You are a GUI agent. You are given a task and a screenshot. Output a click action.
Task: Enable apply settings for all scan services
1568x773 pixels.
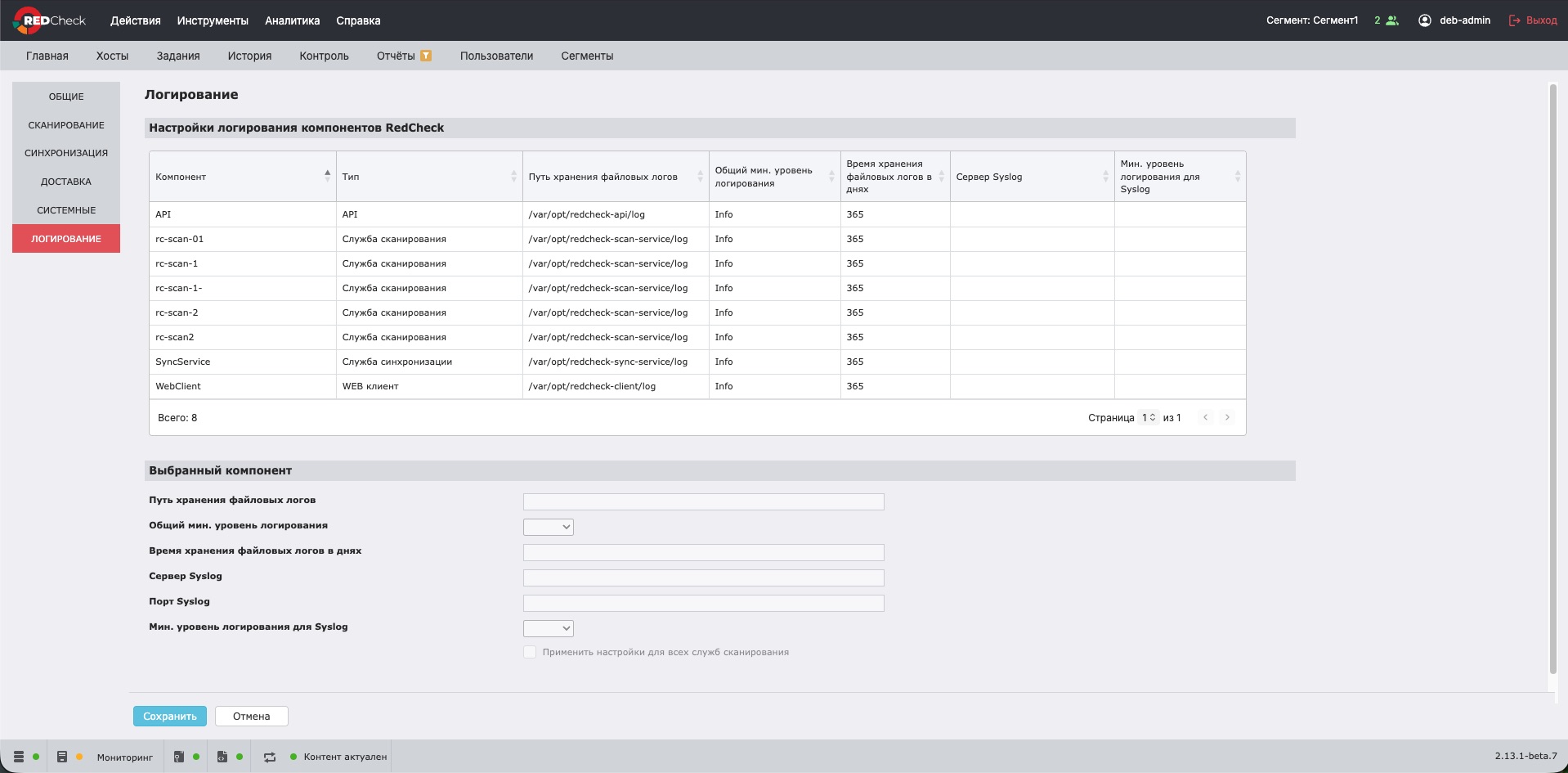530,652
